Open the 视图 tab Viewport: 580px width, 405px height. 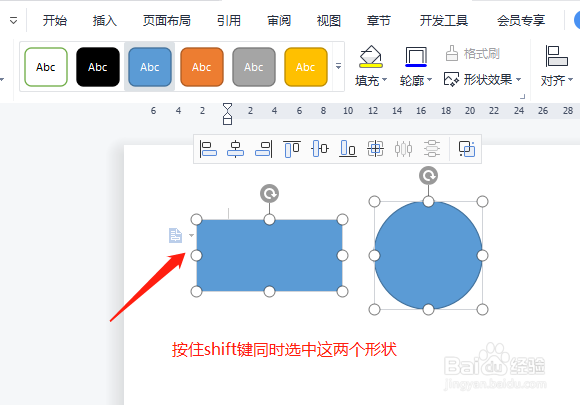tap(329, 20)
